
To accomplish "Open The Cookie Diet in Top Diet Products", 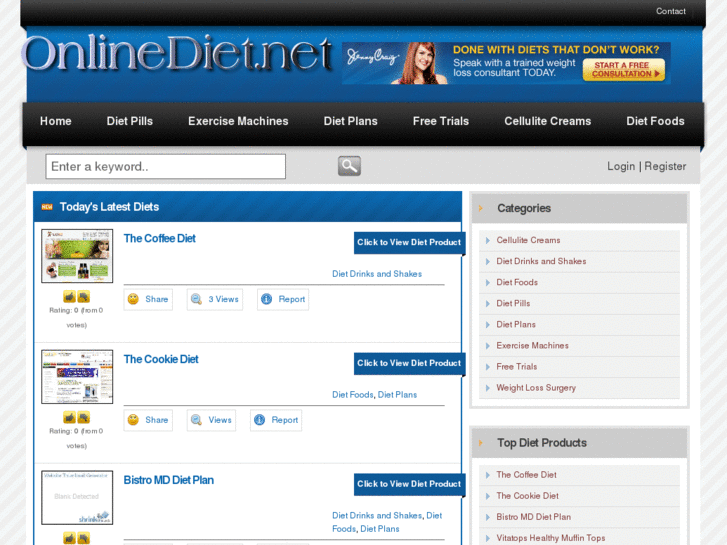I will (x=527, y=496).
